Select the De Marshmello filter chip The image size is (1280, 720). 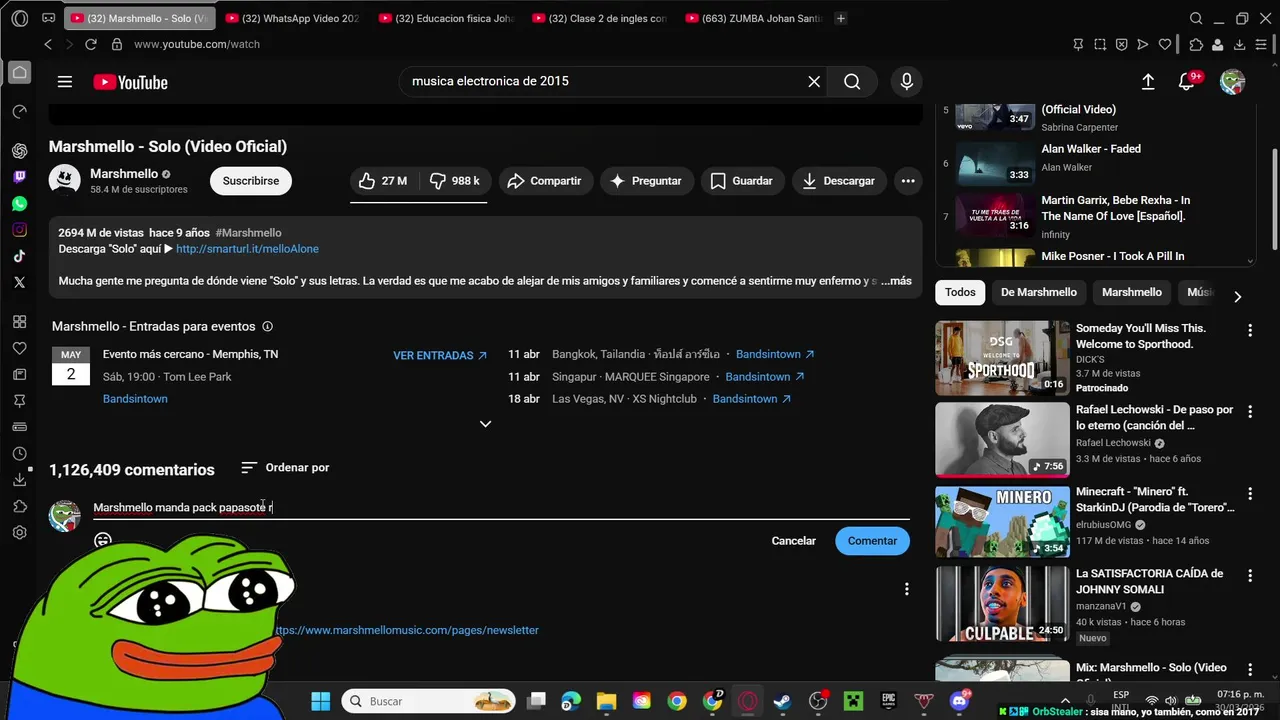click(1039, 293)
